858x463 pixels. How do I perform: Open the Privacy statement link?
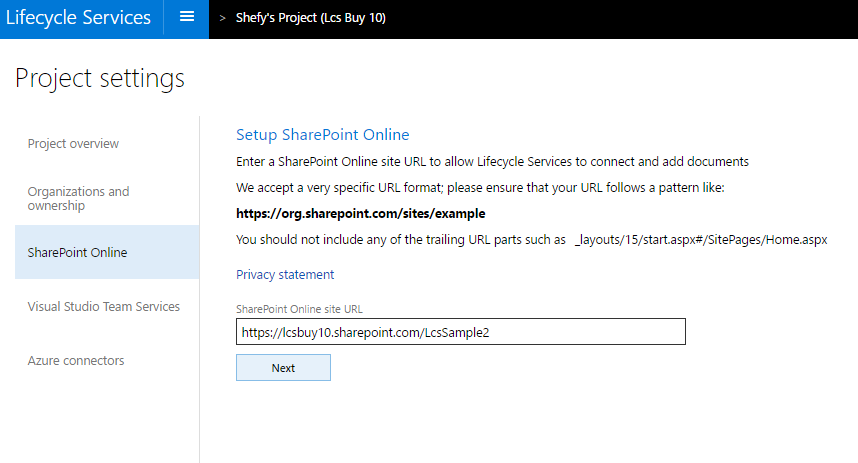click(285, 275)
